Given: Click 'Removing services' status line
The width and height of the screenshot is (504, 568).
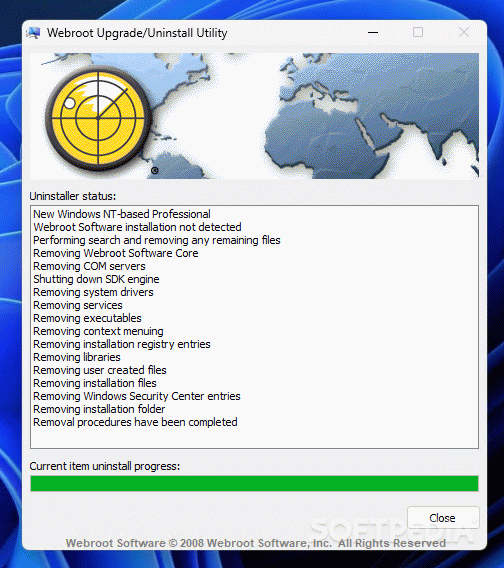Looking at the screenshot, I should tap(78, 305).
